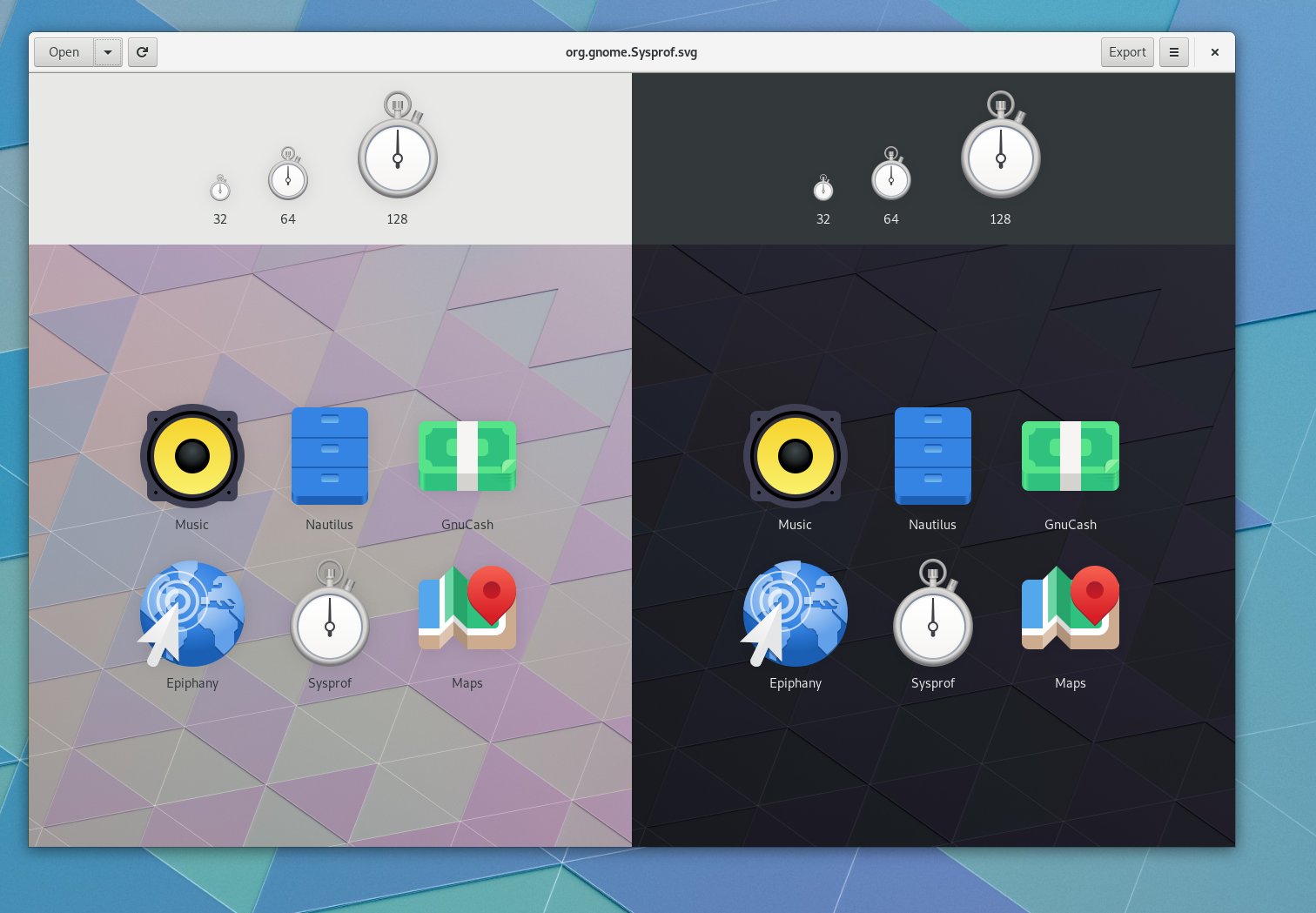Click the GnuCash money icon in dark panel

point(1071,456)
